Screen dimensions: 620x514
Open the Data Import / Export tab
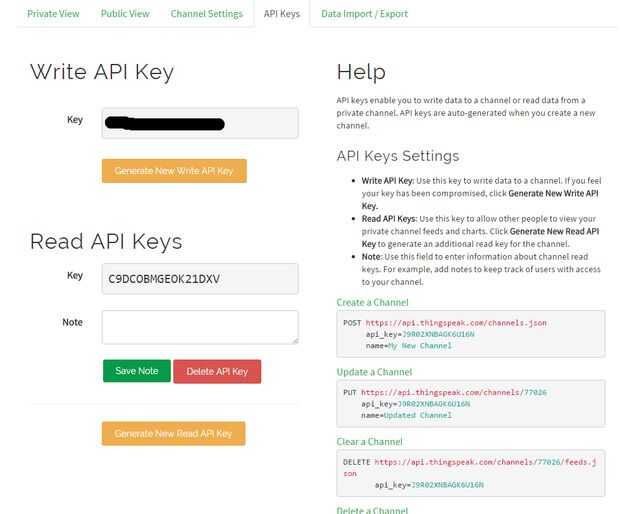tap(364, 14)
